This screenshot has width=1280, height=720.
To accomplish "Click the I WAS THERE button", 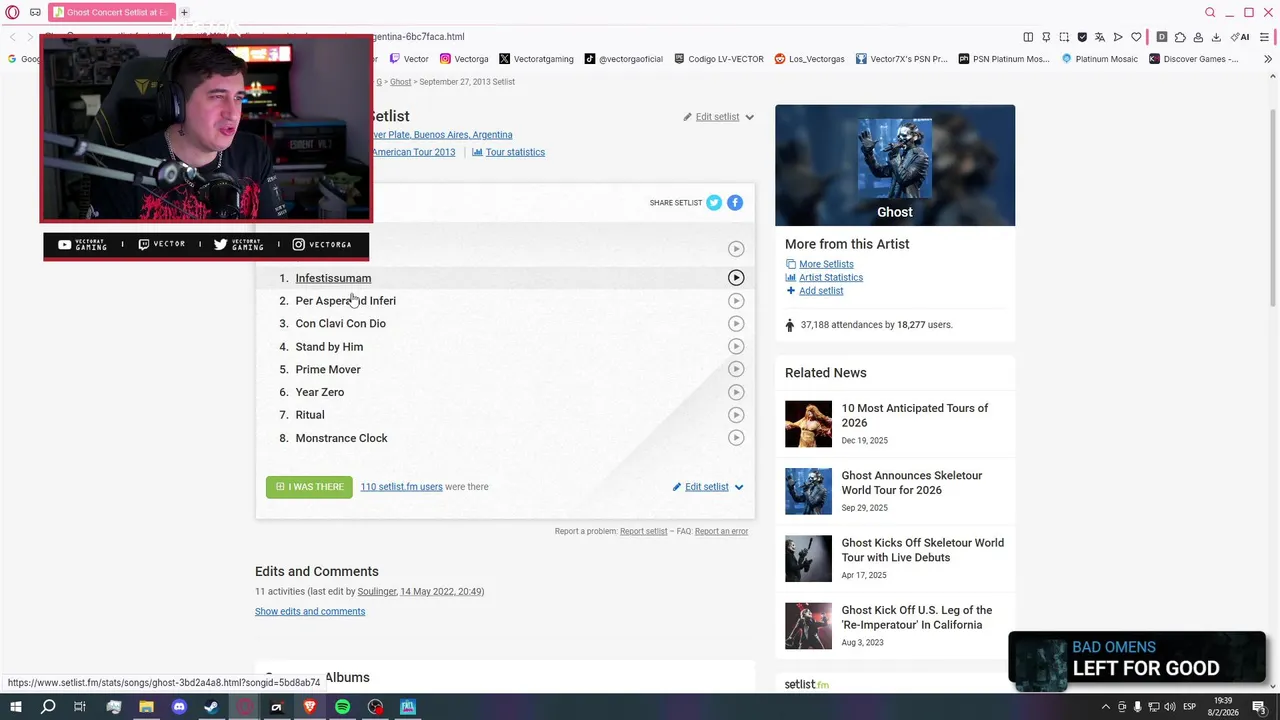I will tap(309, 487).
